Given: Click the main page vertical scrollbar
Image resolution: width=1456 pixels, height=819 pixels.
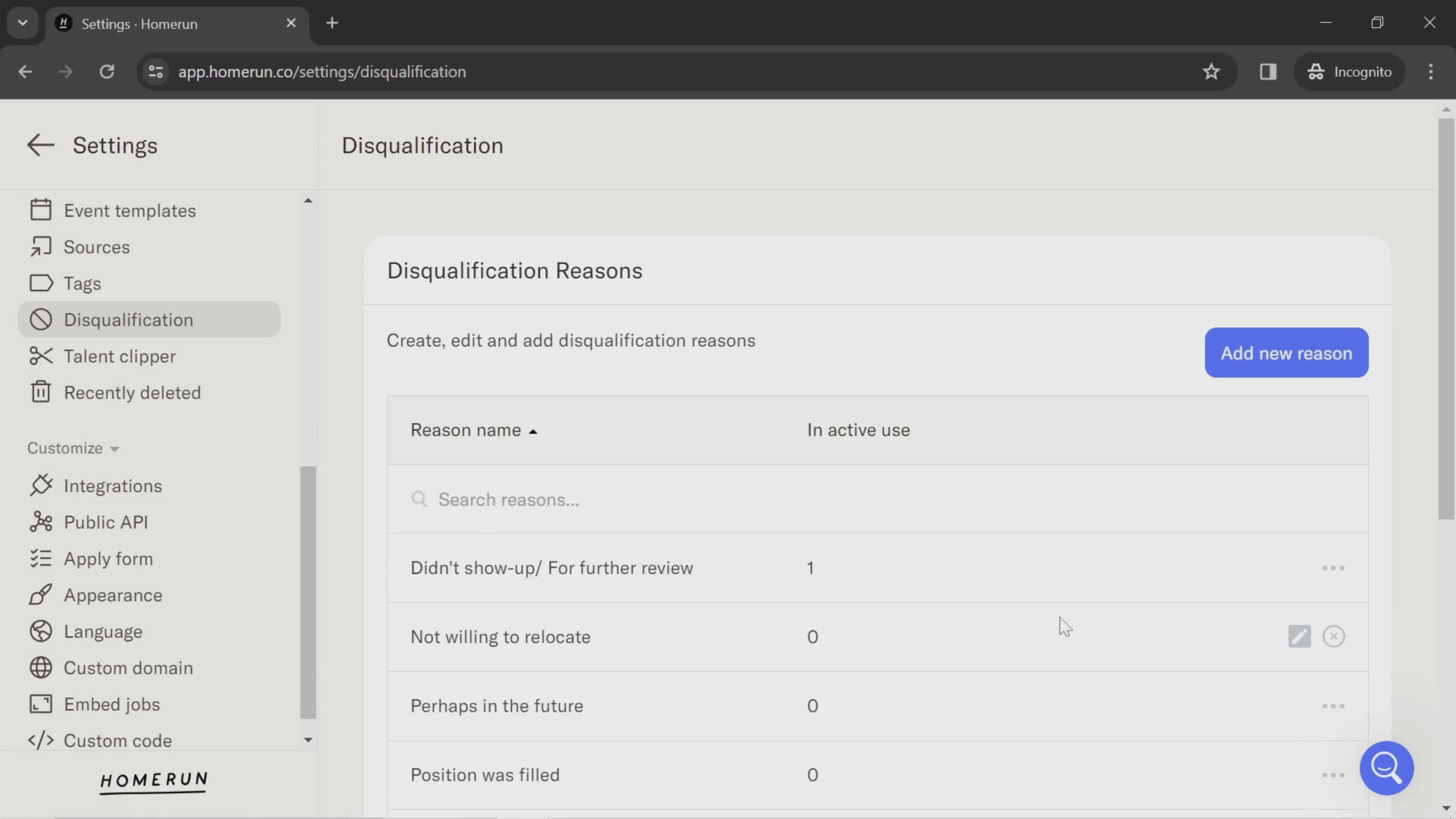Looking at the screenshot, I should (x=1446, y=318).
